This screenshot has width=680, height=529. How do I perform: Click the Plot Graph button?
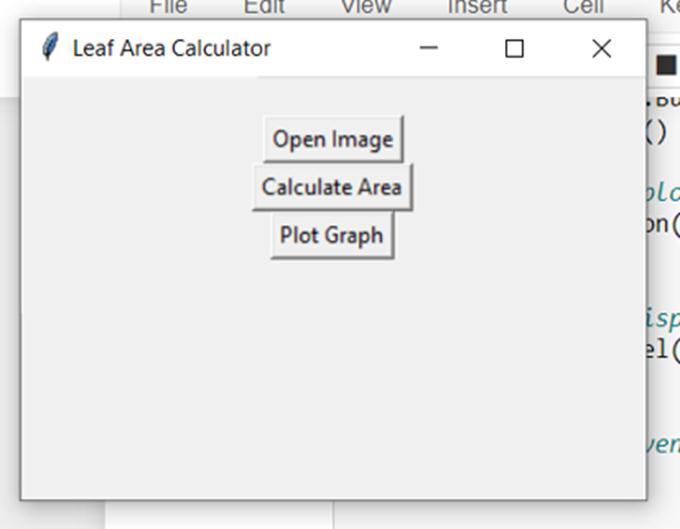click(332, 235)
